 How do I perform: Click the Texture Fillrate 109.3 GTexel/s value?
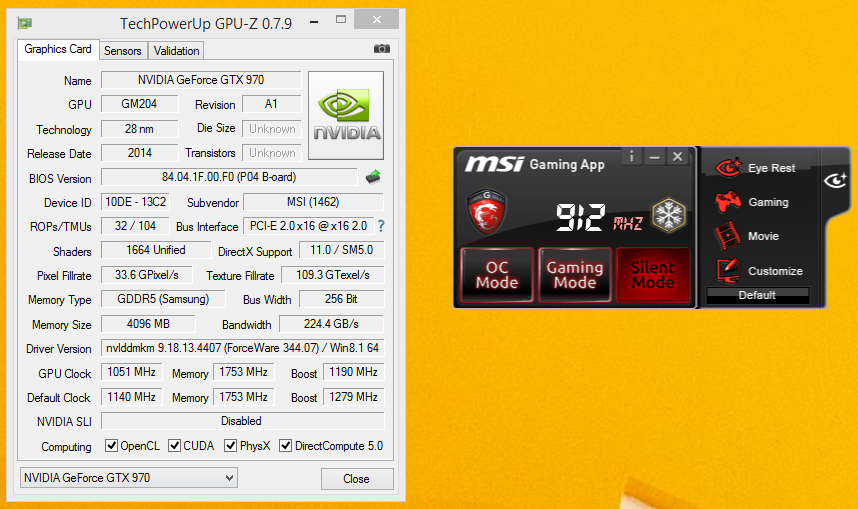click(x=333, y=275)
